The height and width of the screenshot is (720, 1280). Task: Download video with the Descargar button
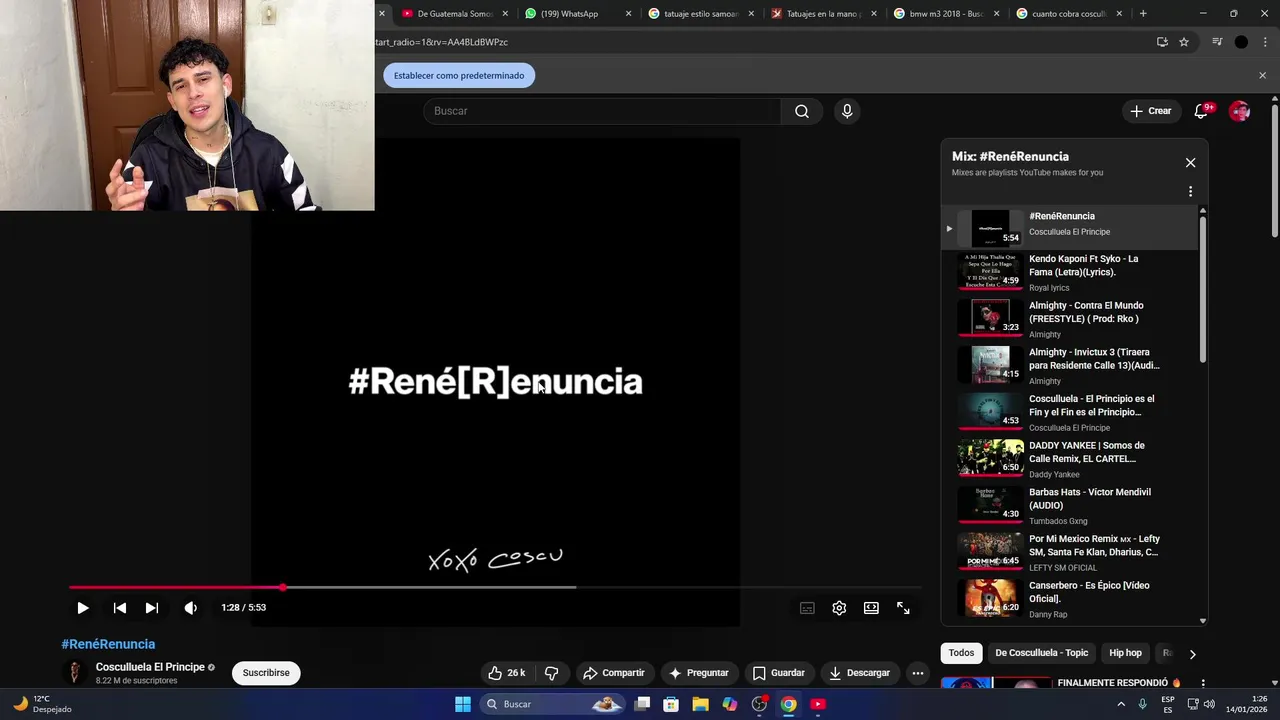[x=860, y=673]
